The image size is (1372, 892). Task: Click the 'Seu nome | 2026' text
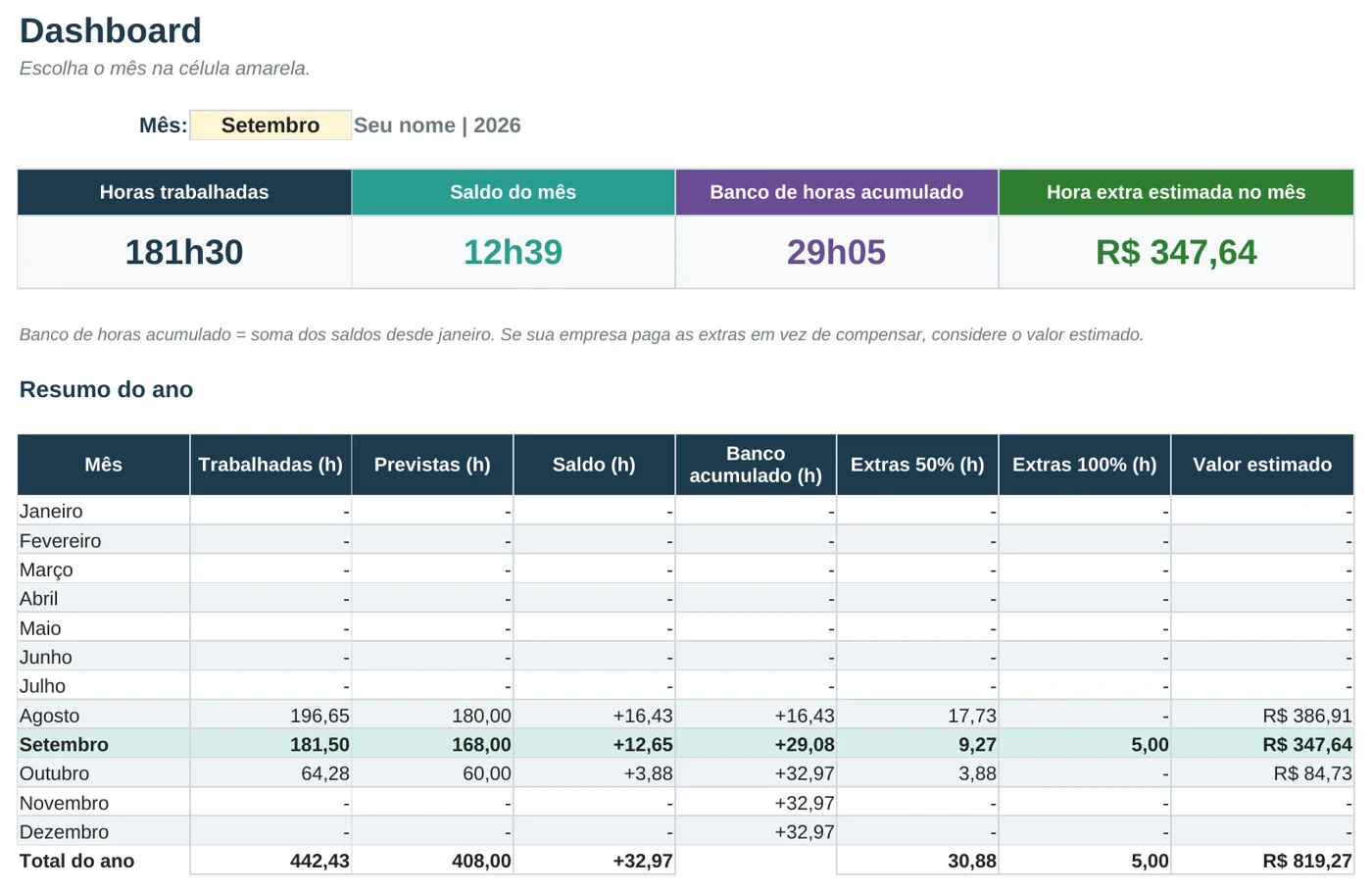click(x=437, y=125)
